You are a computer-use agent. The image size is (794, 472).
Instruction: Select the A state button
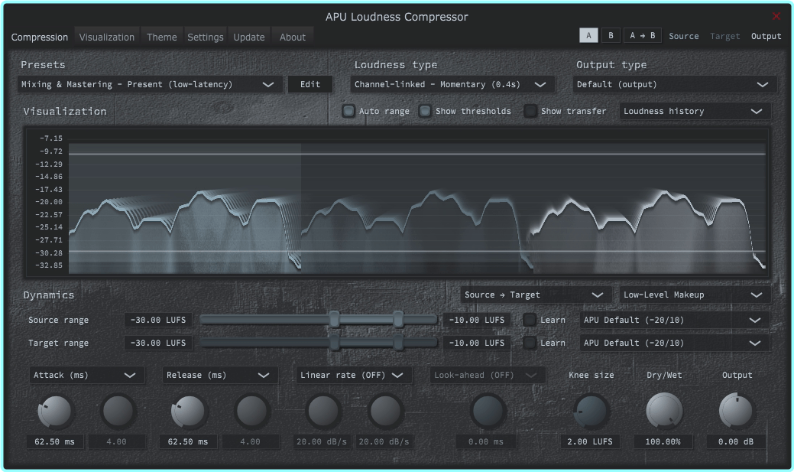588,35
